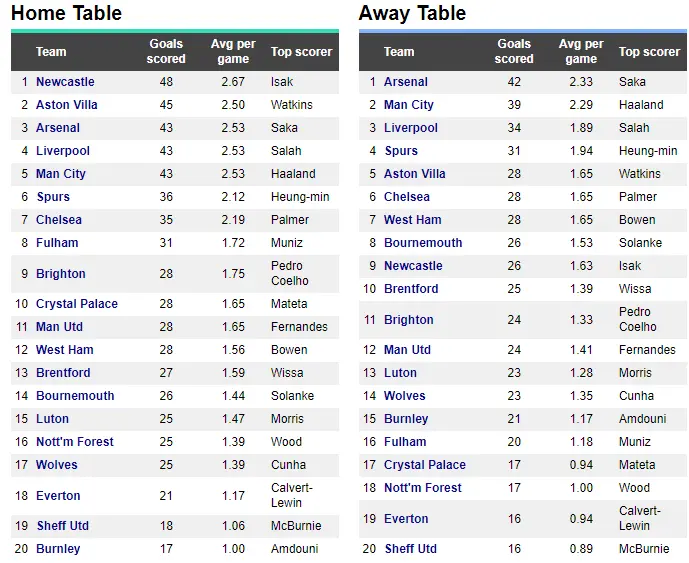The image size is (689, 563).
Task: Select Brentford in the Away Table
Action: pyautogui.click(x=411, y=289)
